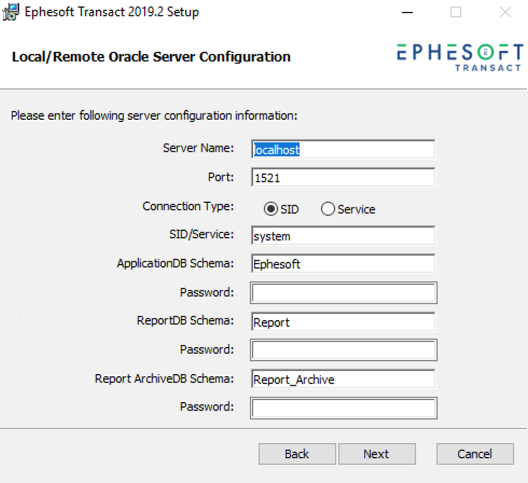Go to previous step with Back

(x=297, y=454)
